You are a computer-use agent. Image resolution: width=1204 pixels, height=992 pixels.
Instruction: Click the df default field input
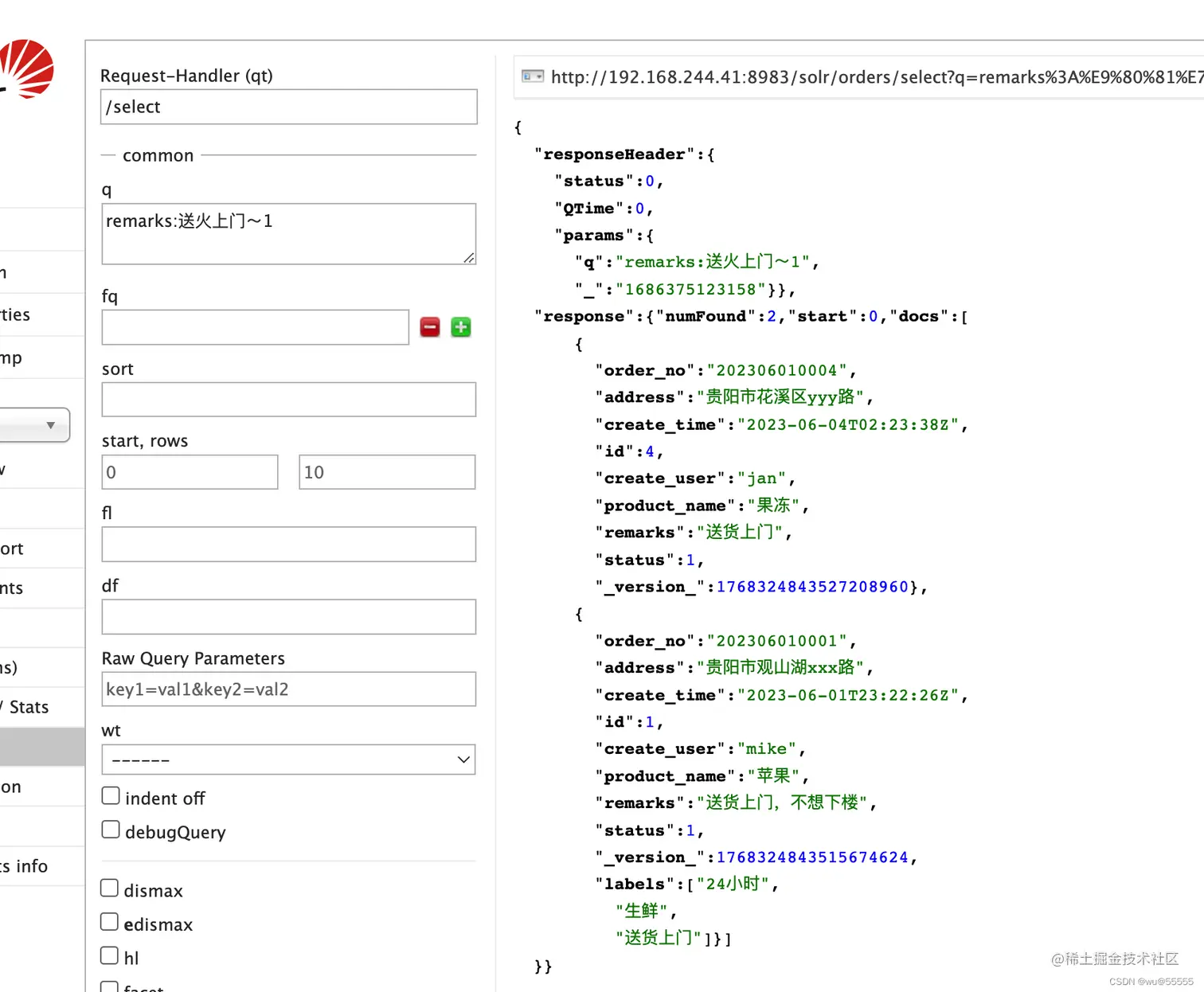(x=289, y=617)
